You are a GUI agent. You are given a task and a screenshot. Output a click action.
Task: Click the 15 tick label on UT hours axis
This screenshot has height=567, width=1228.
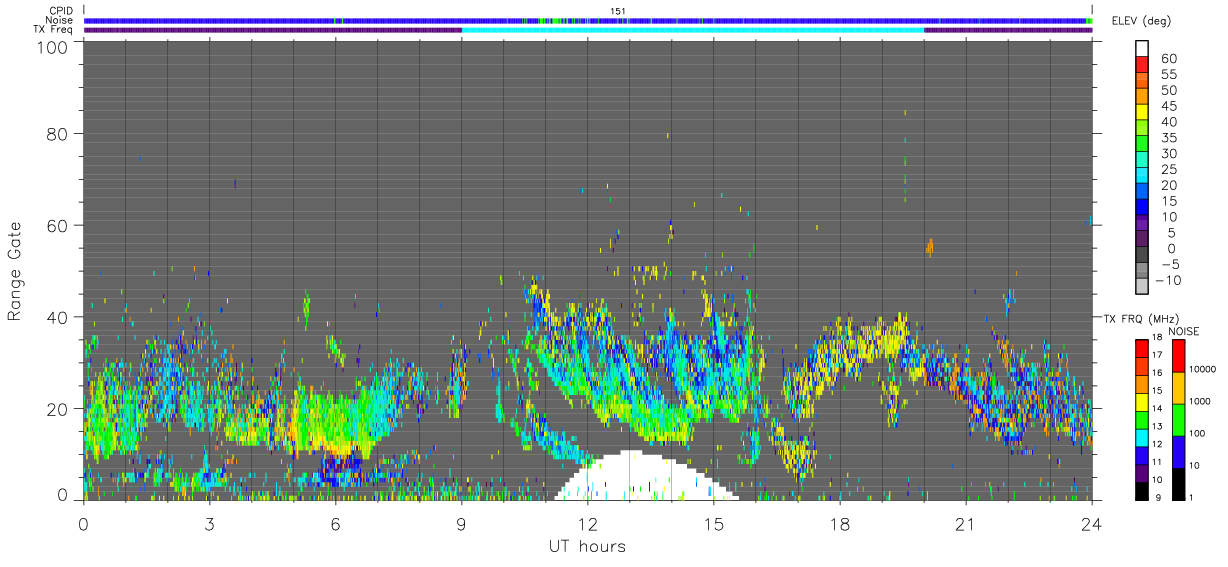tap(714, 523)
